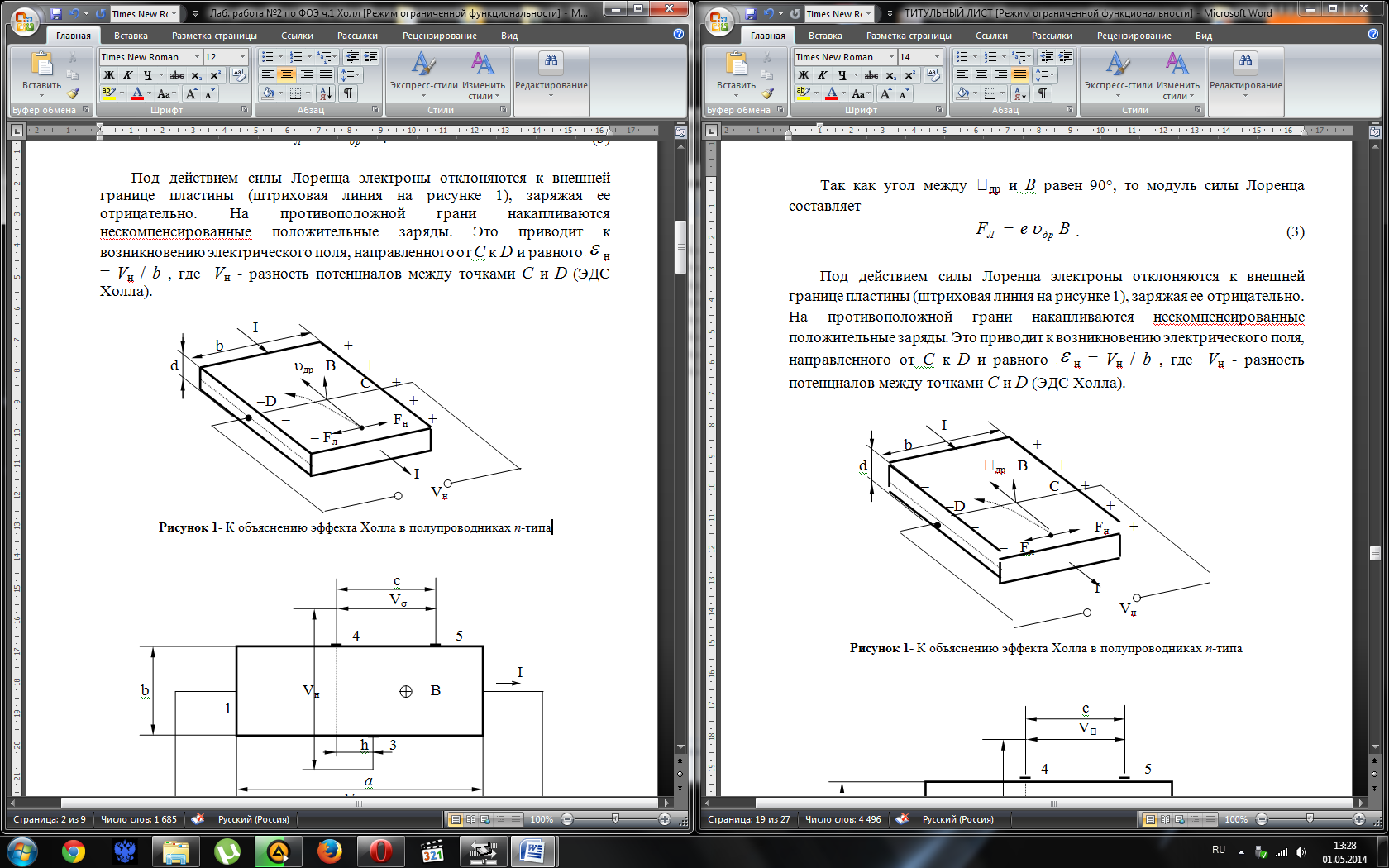
Task: Toggle justify alignment in the right ТИТУЛЬНЫЙ ЛИСТ window
Action: tap(1020, 75)
